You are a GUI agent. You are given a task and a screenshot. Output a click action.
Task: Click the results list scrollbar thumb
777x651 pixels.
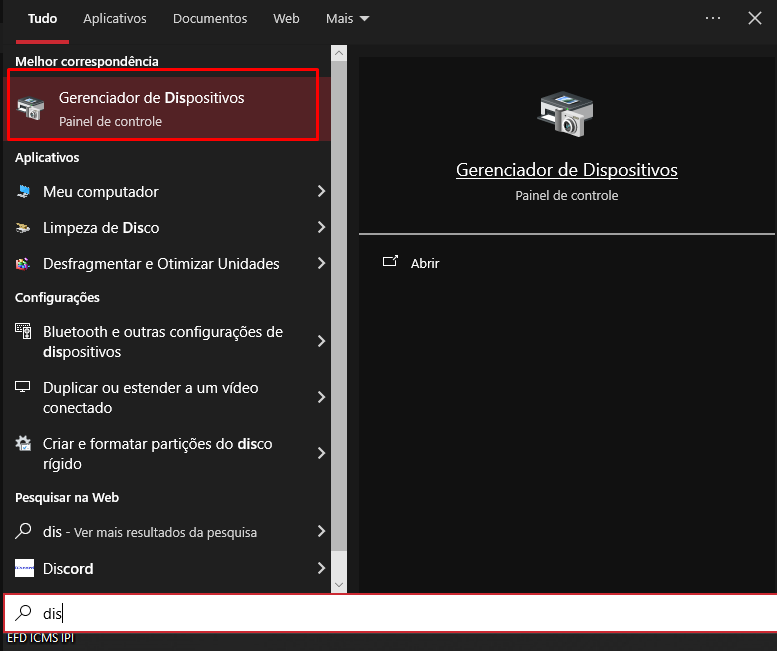pos(339,306)
